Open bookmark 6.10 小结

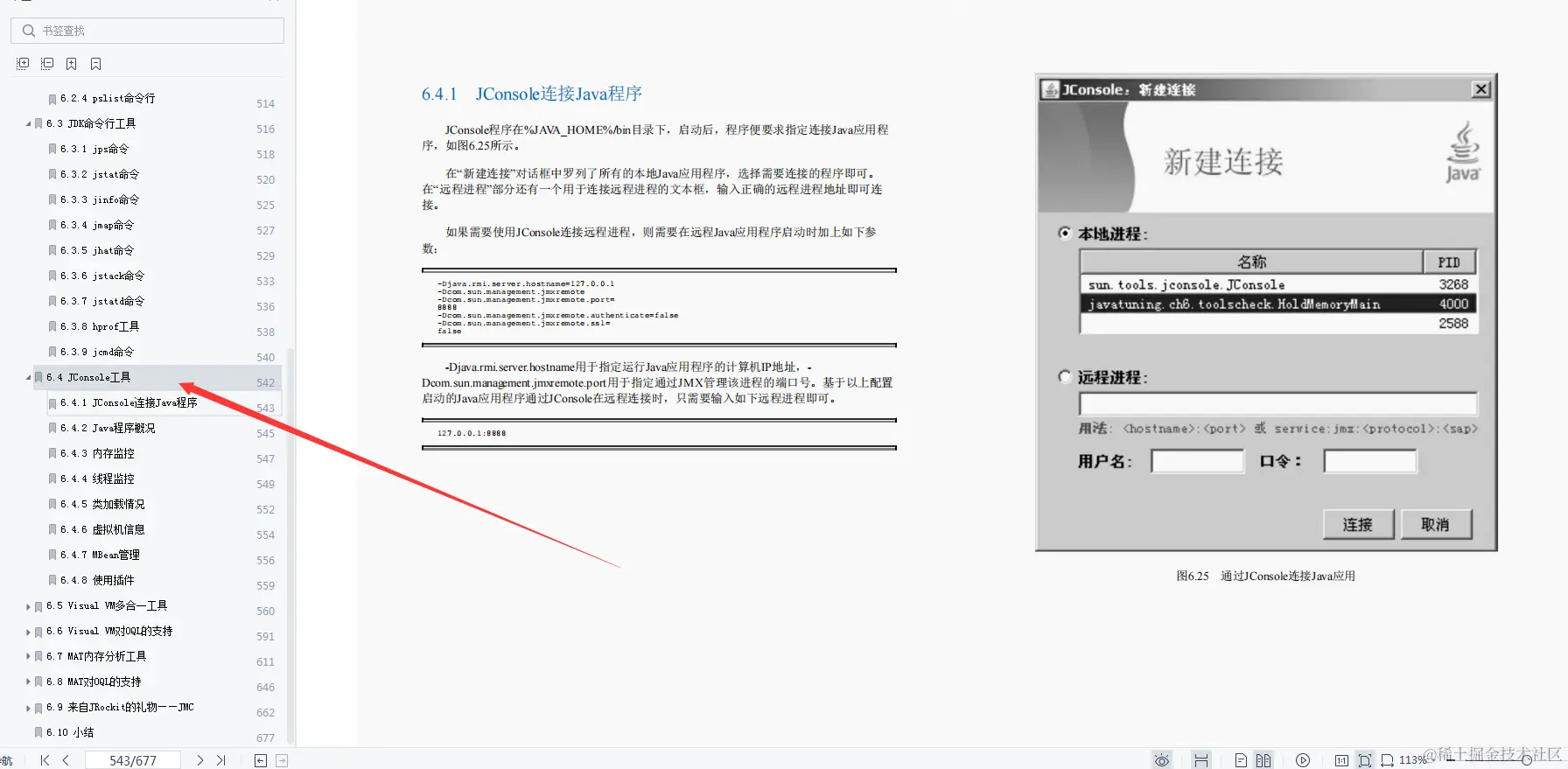pos(70,732)
